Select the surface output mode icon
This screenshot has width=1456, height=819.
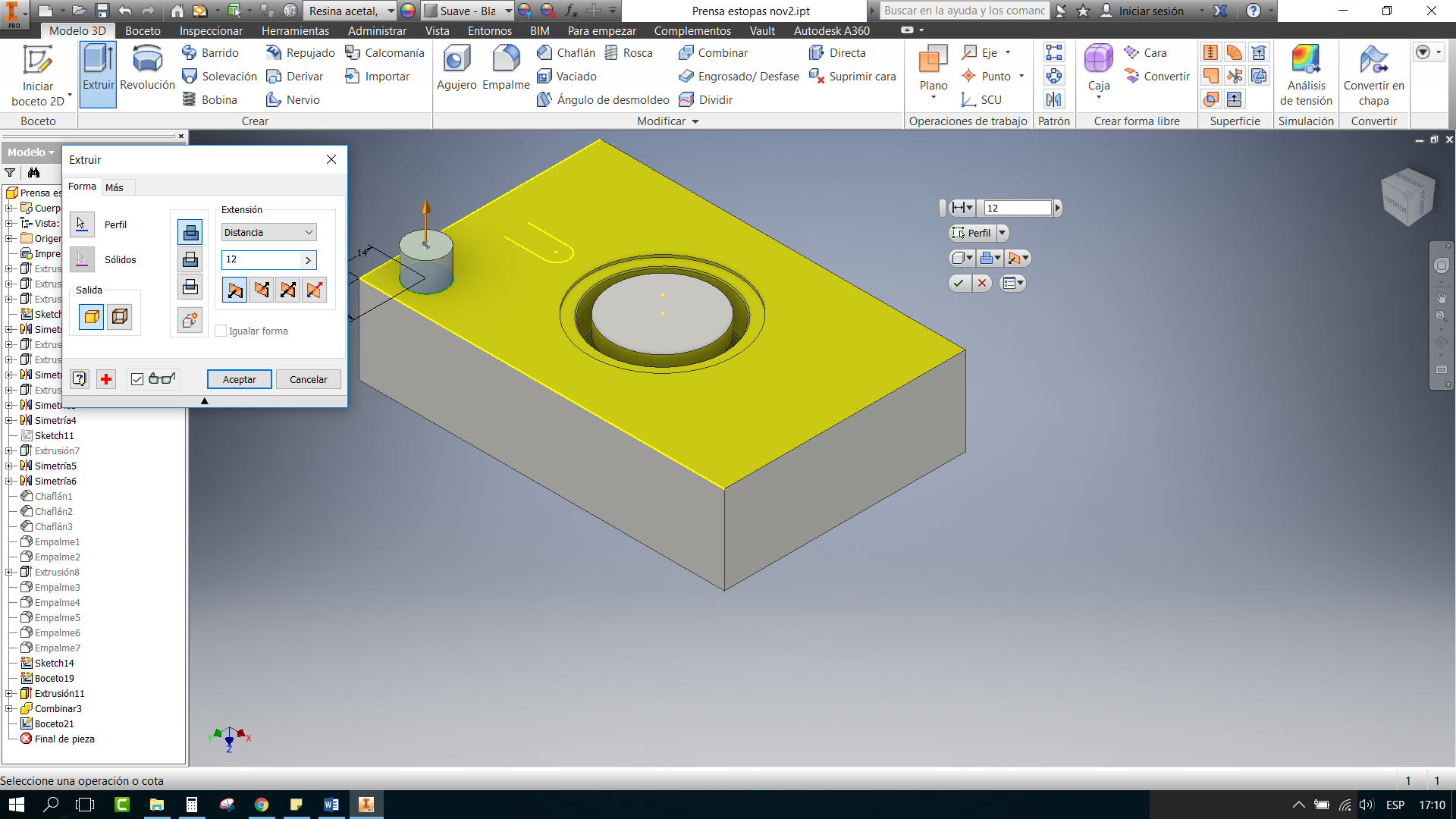coord(119,317)
